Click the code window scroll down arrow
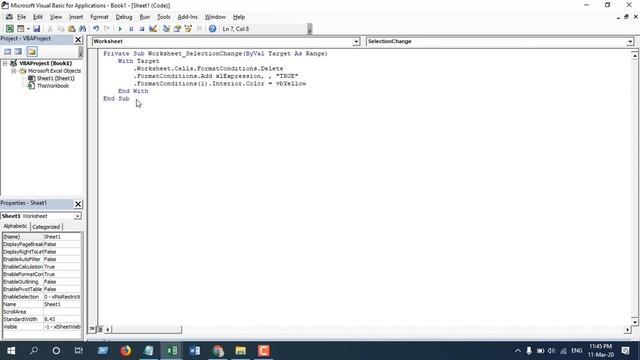Viewport: 640px width, 360px height. [x=635, y=322]
